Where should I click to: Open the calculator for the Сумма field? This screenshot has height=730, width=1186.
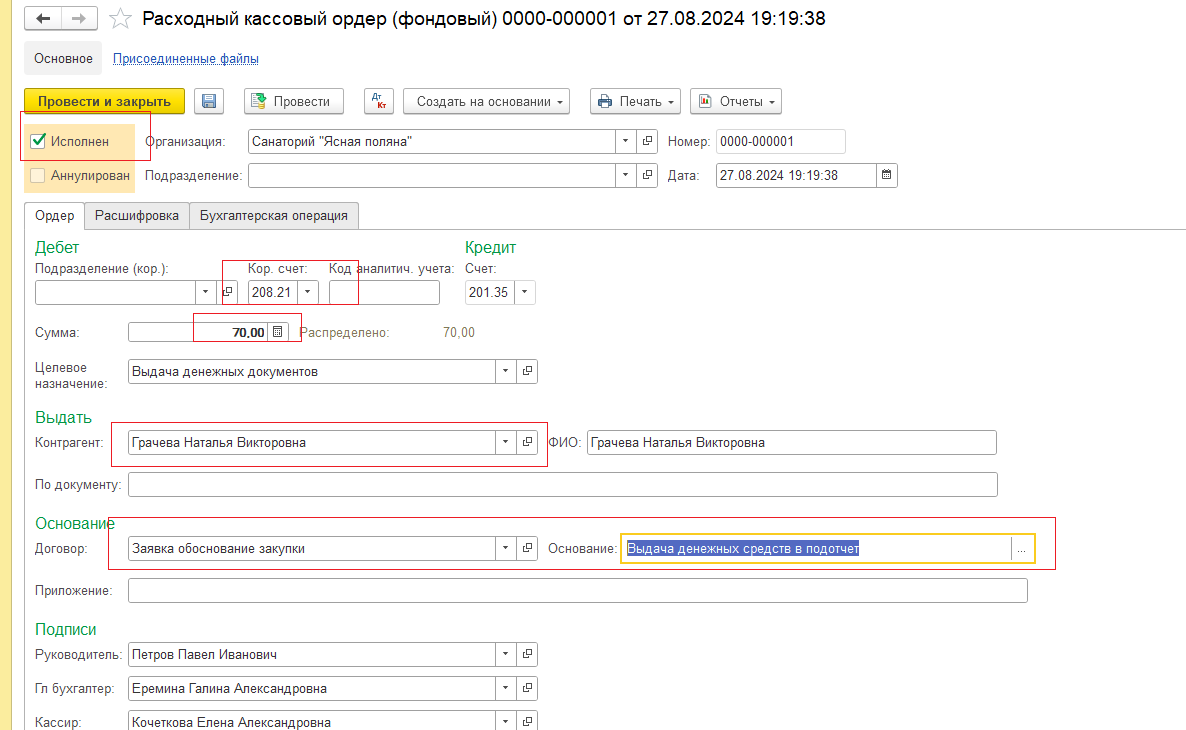coord(278,332)
